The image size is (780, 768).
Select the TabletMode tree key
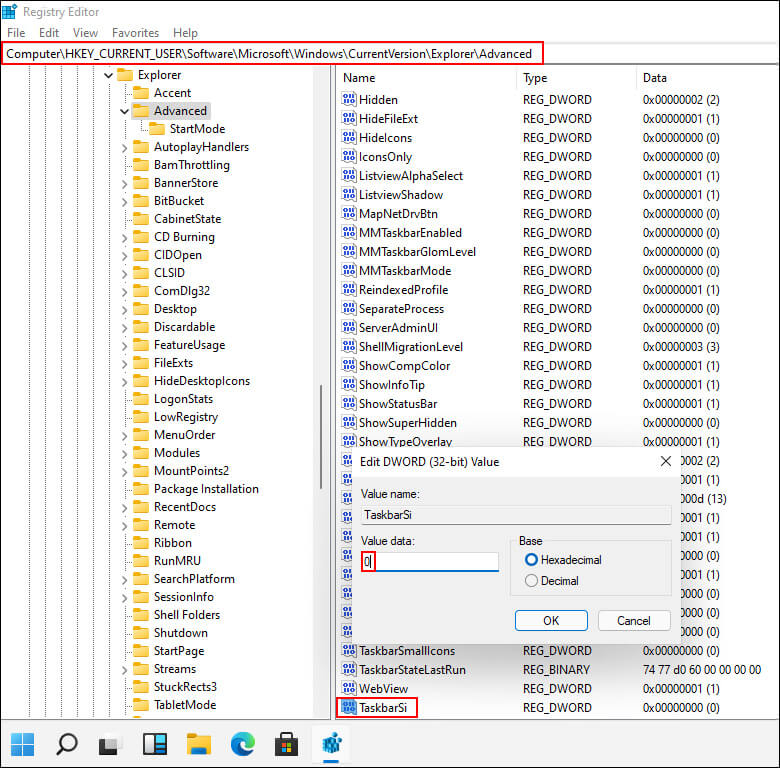click(185, 705)
